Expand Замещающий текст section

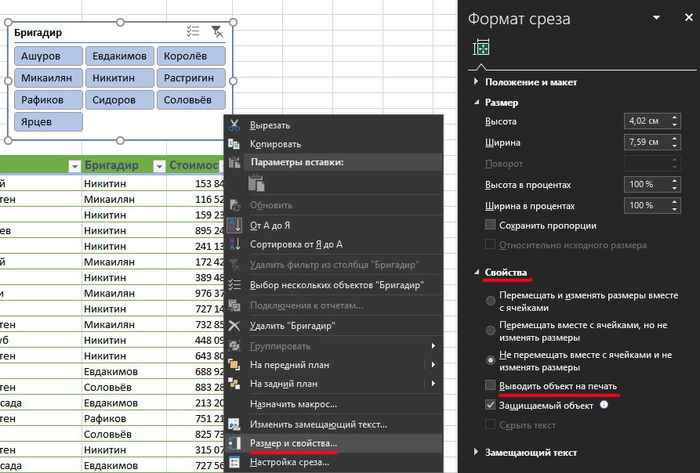pyautogui.click(x=476, y=452)
